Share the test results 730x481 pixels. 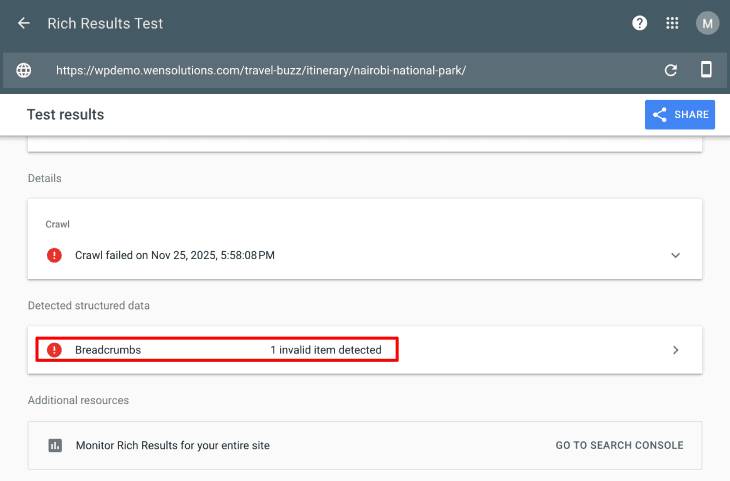click(x=680, y=115)
